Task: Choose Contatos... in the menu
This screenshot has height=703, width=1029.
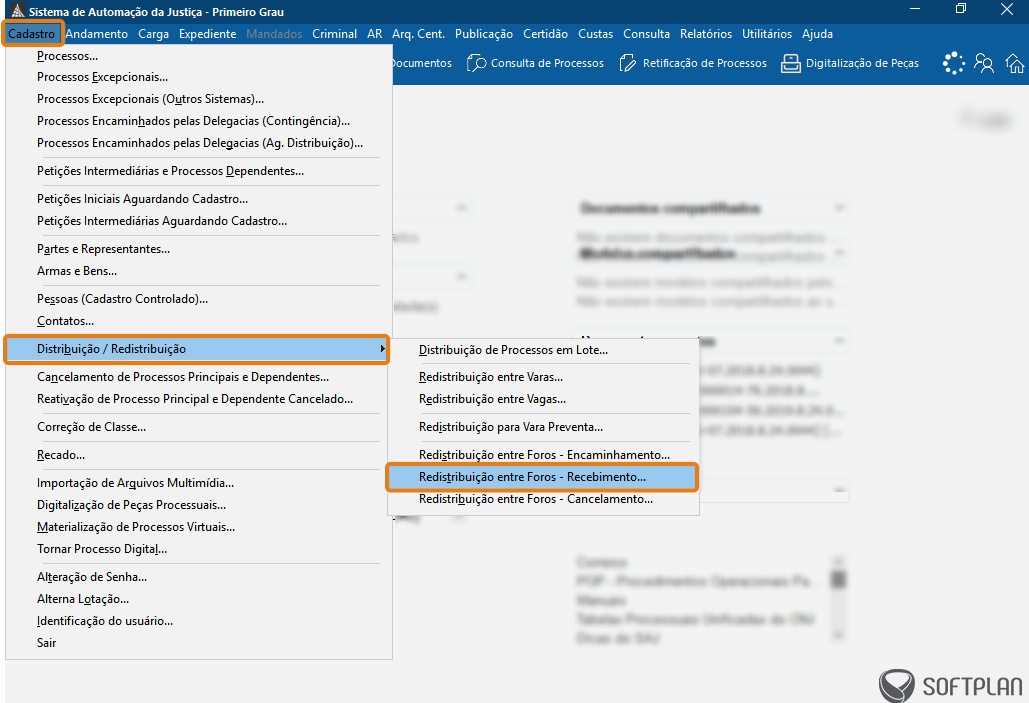Action: pos(199,321)
